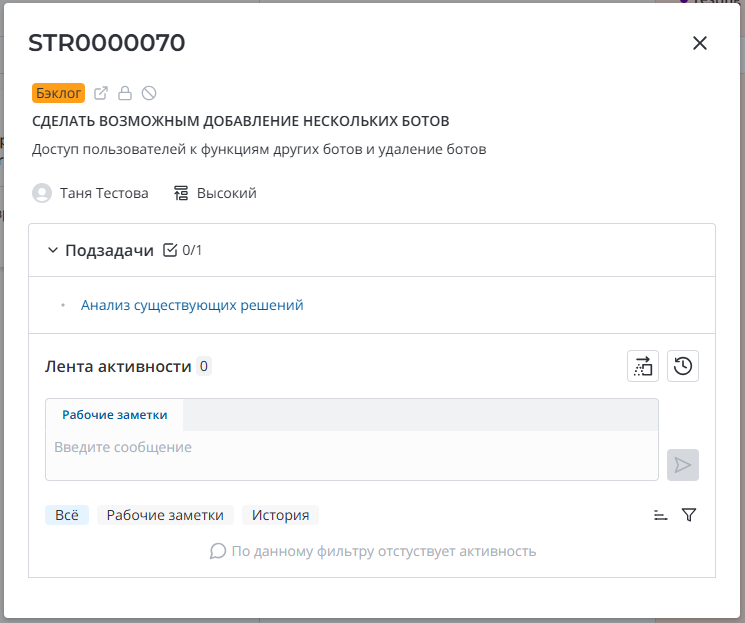Open task in new window icon
The image size is (745, 623).
point(101,93)
